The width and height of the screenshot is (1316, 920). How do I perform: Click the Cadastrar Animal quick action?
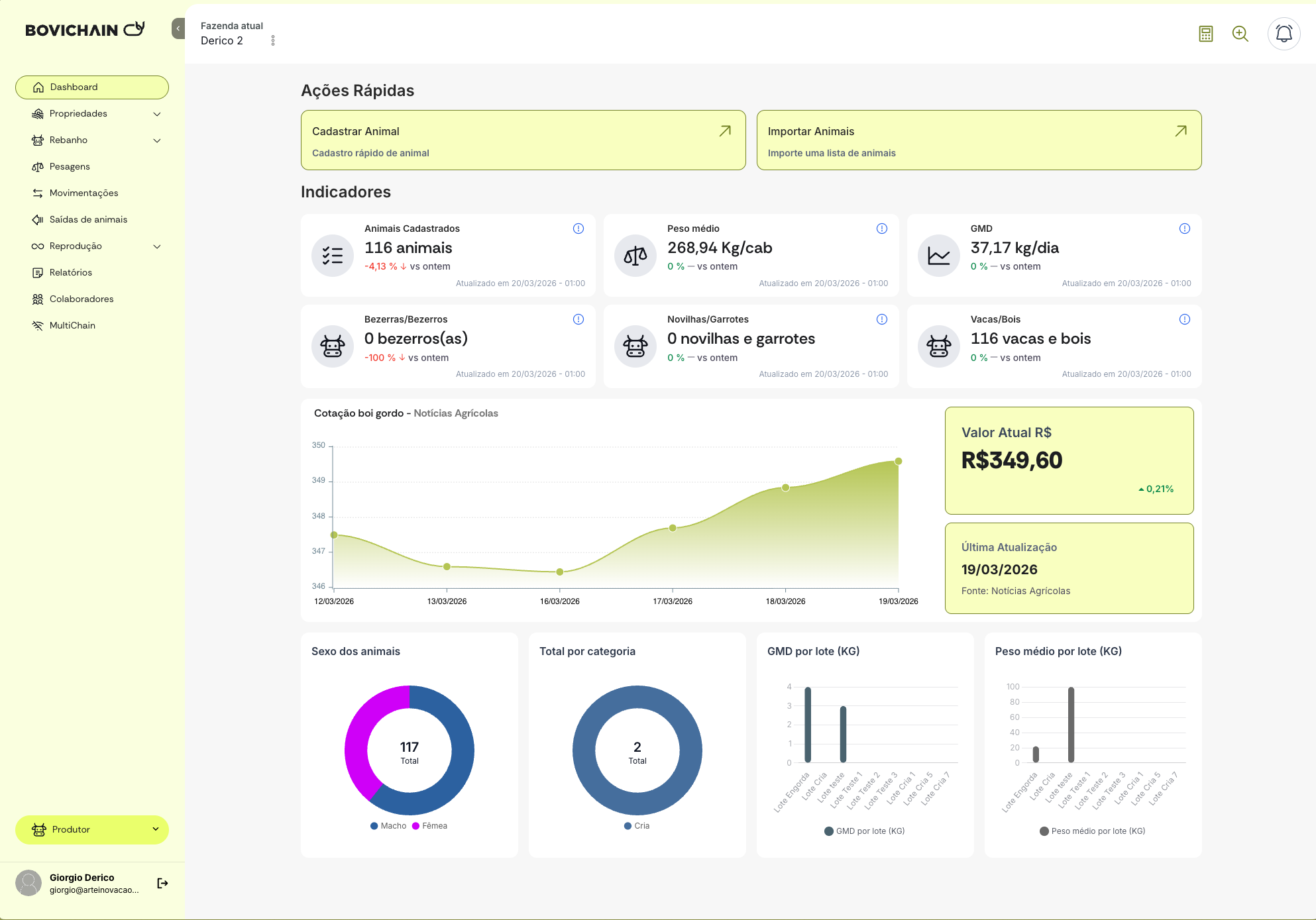(x=523, y=140)
